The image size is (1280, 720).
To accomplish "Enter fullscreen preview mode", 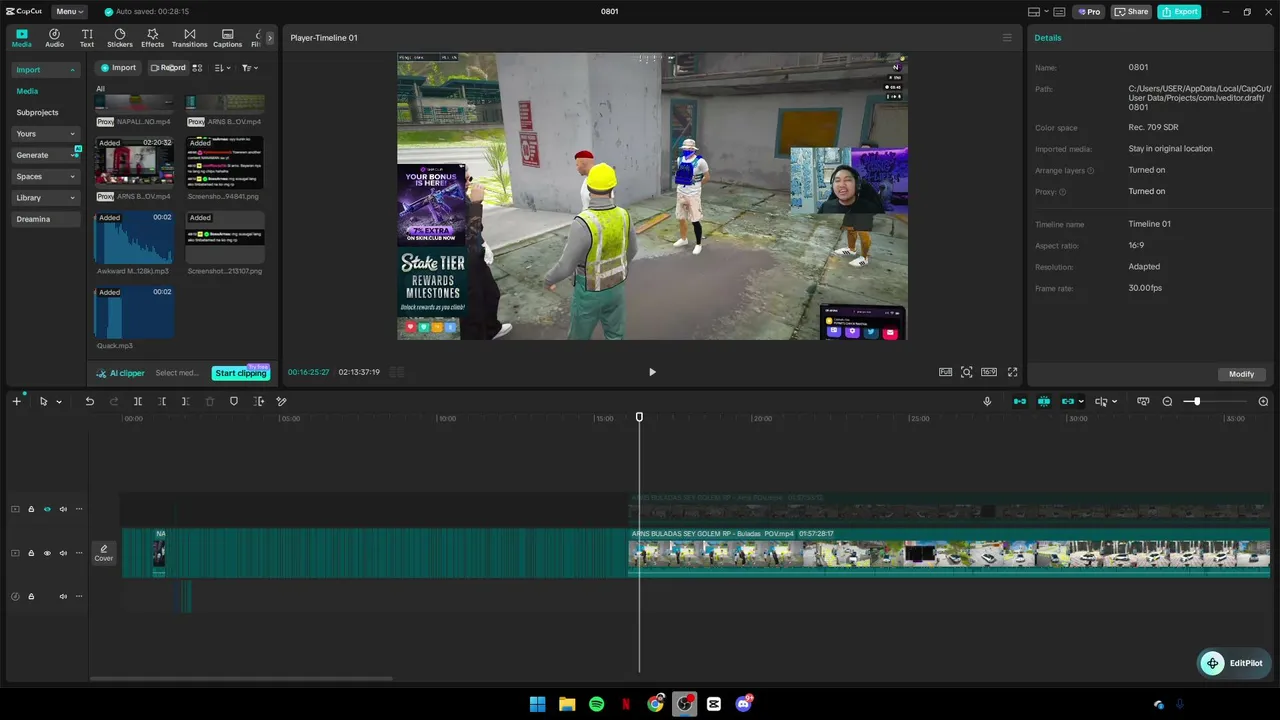I will (1012, 372).
